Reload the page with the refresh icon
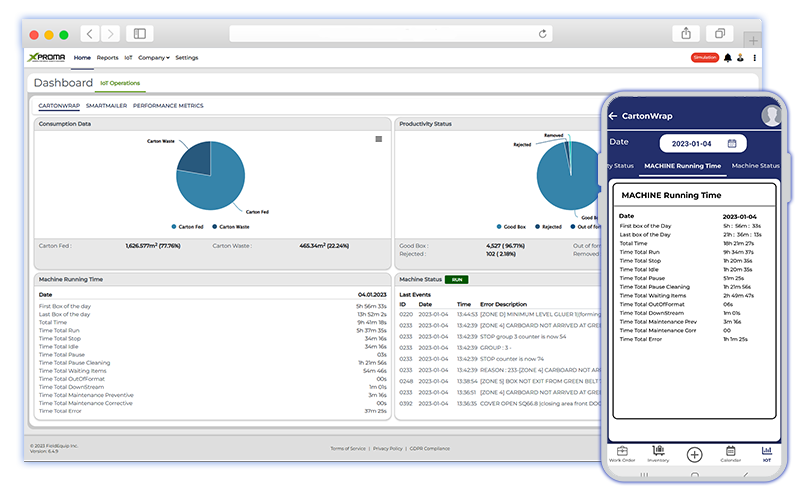This screenshot has width=800, height=500. point(542,34)
